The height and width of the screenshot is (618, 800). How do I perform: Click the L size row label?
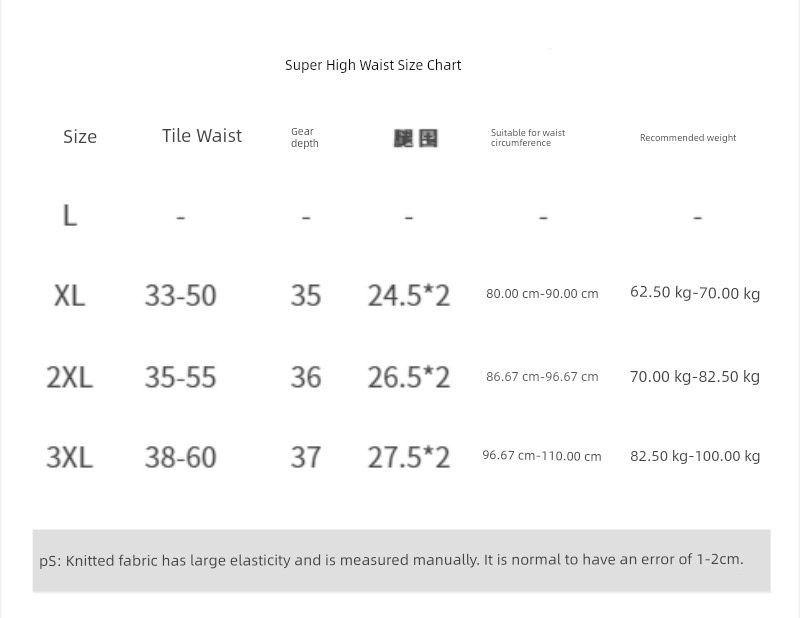click(x=70, y=216)
